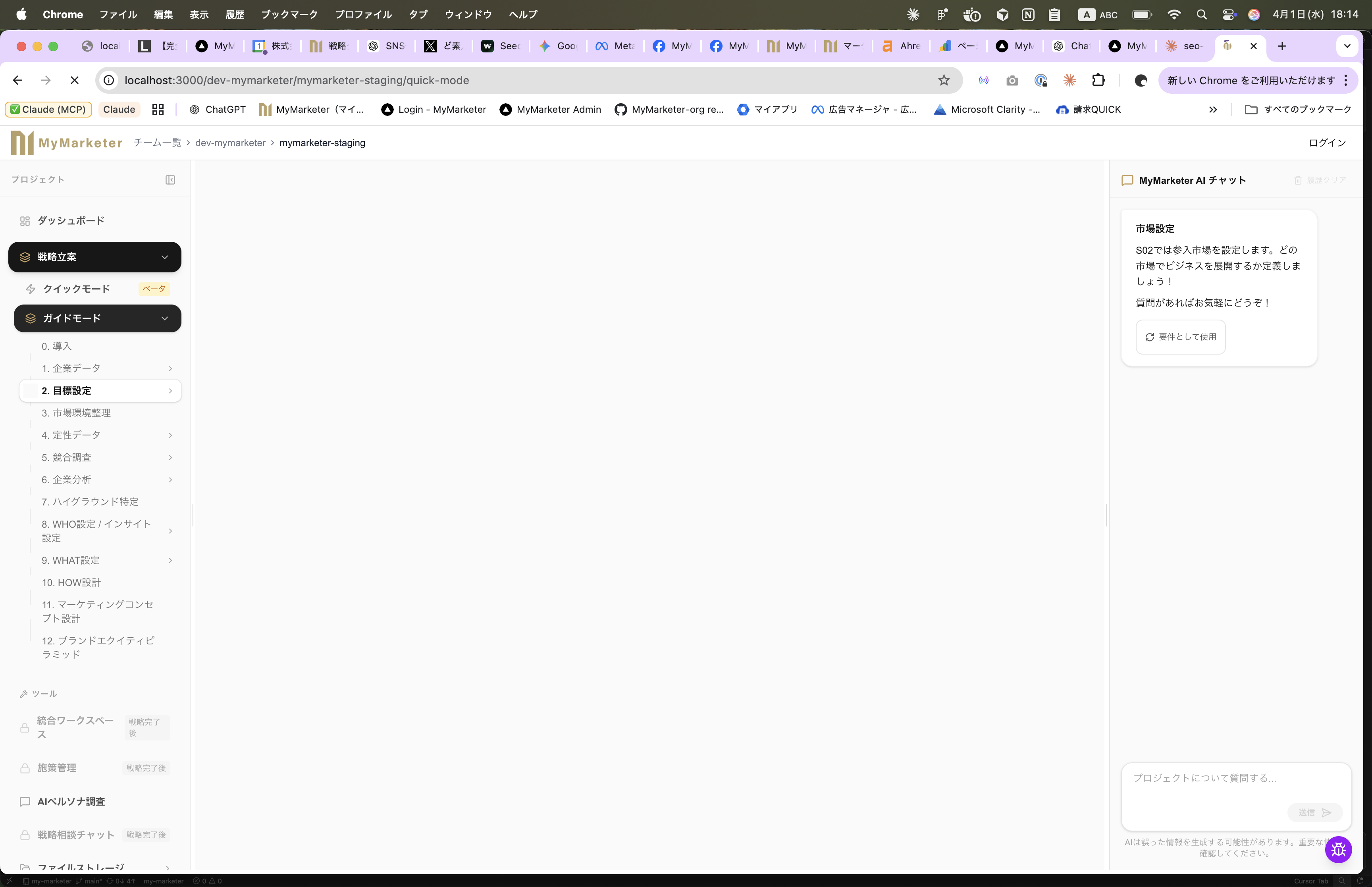Viewport: 1372px width, 887px height.
Task: Click the site information icon in address bar
Action: coord(109,80)
